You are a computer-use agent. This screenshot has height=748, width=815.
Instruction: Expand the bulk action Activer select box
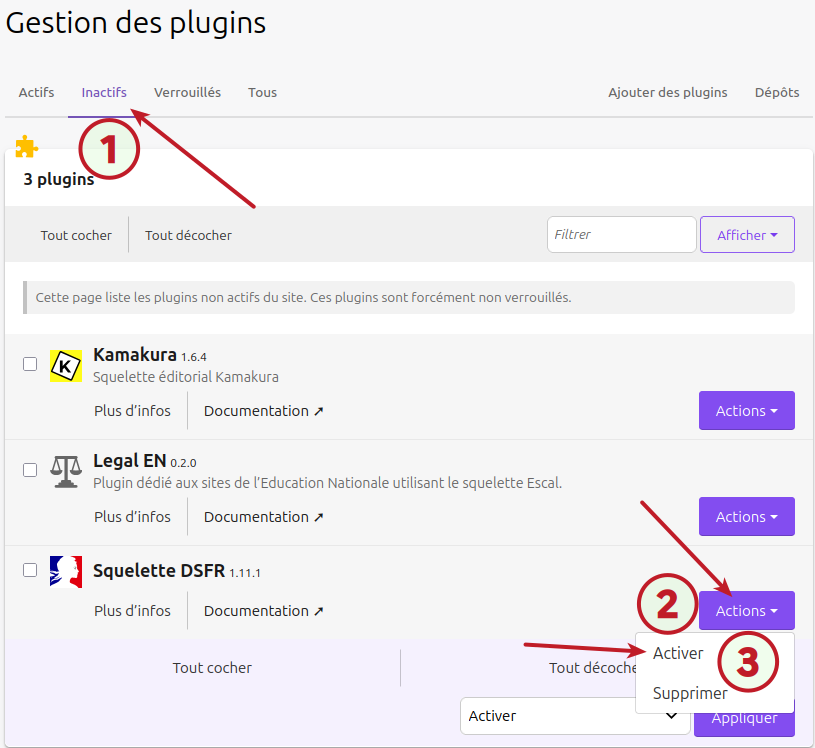(574, 716)
